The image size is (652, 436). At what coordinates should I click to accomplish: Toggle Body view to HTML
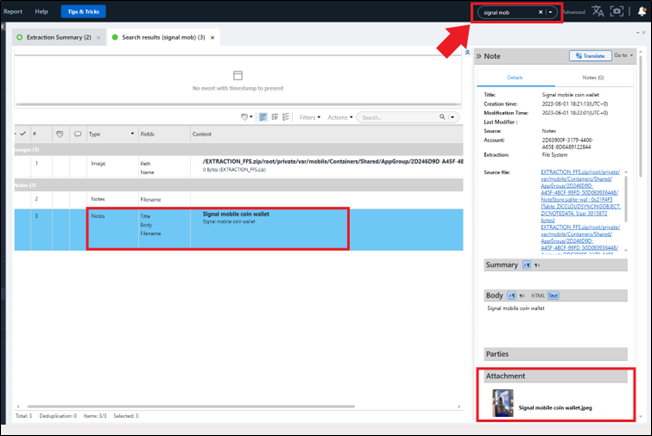tap(537, 296)
